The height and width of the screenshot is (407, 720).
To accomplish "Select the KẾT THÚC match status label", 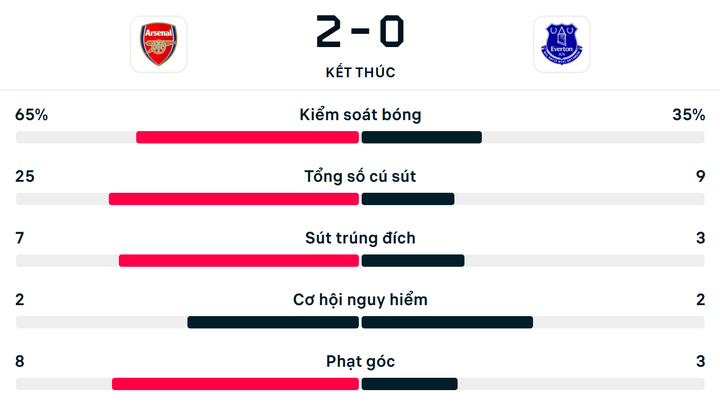I will [x=360, y=72].
